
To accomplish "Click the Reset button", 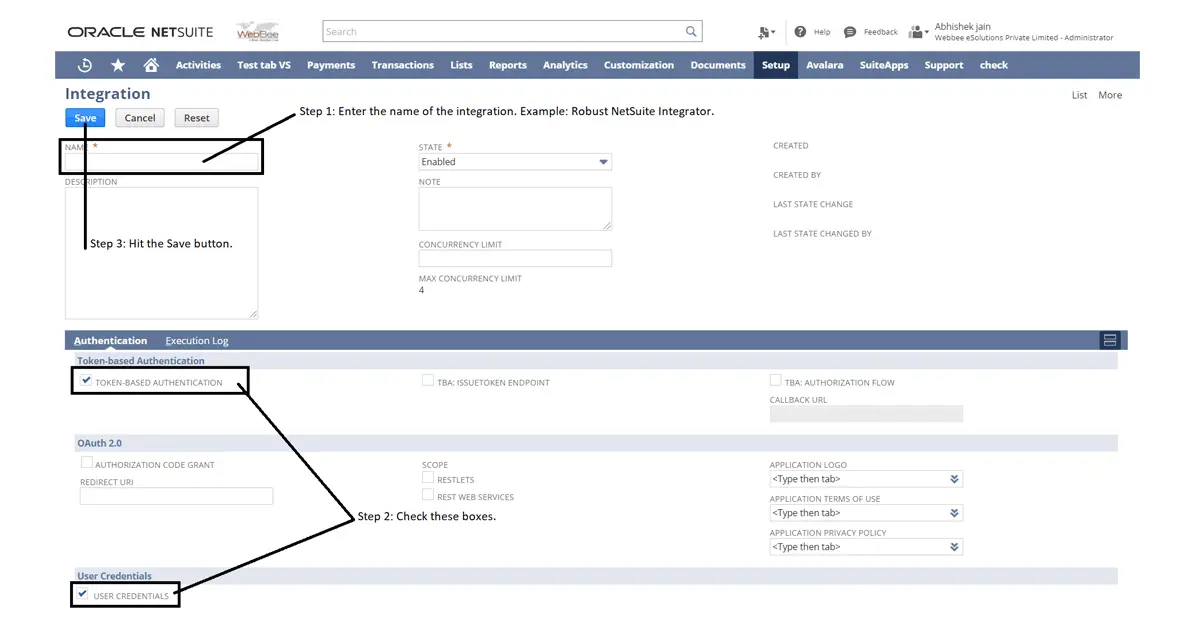I will point(196,117).
